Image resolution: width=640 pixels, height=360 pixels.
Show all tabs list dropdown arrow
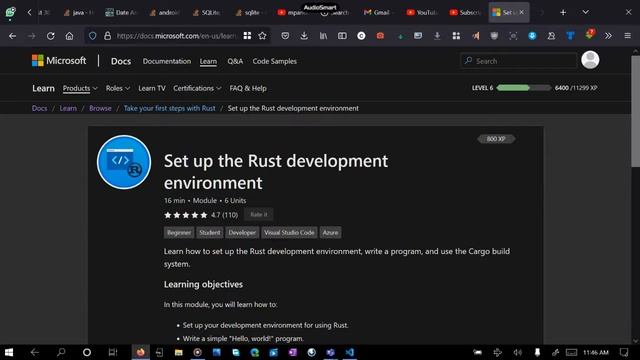click(x=585, y=12)
